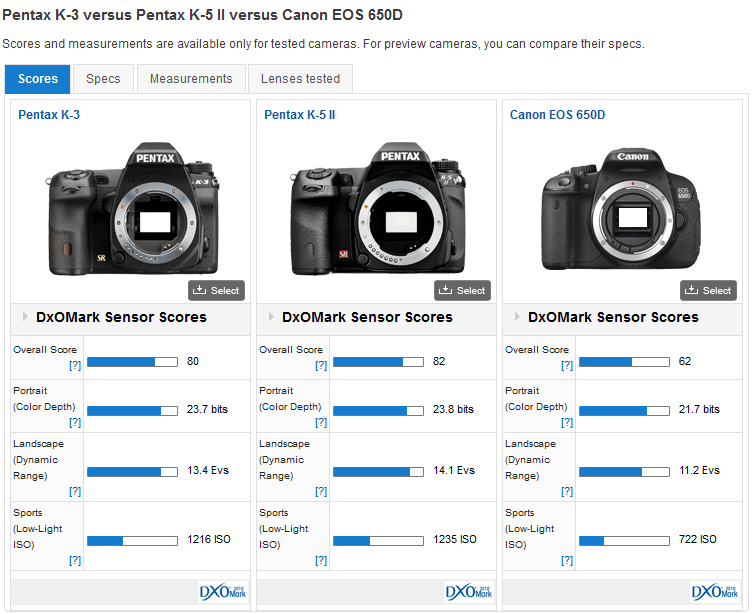
Task: Open Landscape Dynamic Range help [?] for Canon 650D
Action: [567, 491]
